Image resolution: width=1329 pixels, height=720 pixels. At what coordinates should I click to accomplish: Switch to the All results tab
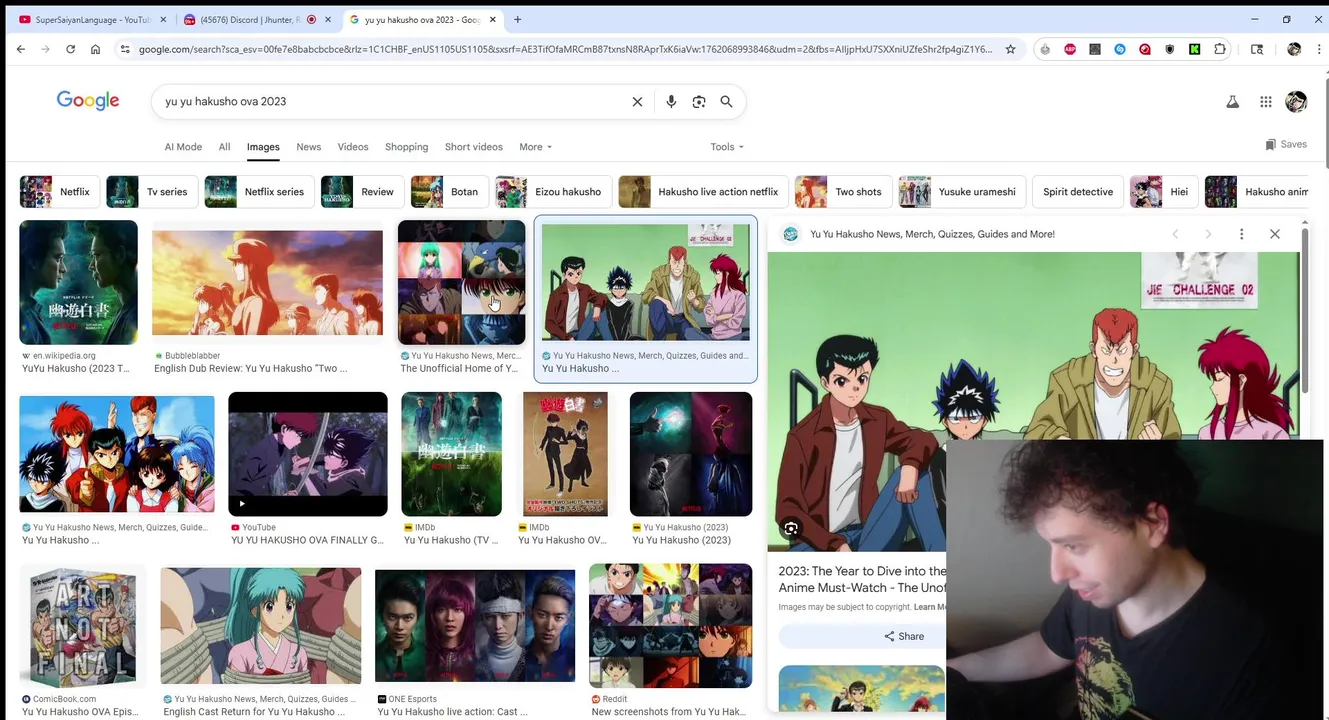point(224,147)
